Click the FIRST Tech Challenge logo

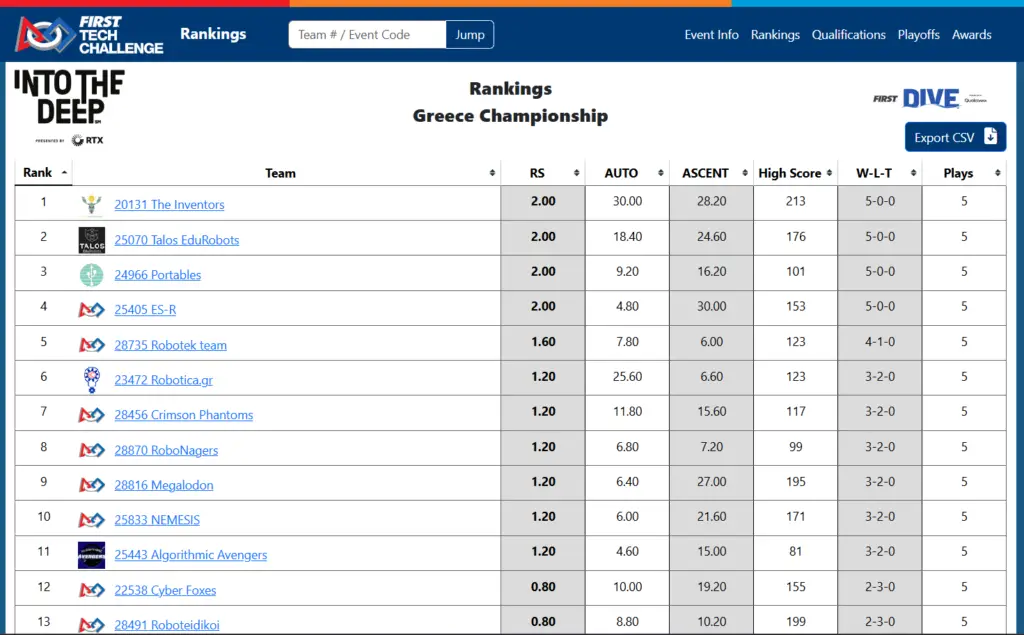(x=89, y=34)
